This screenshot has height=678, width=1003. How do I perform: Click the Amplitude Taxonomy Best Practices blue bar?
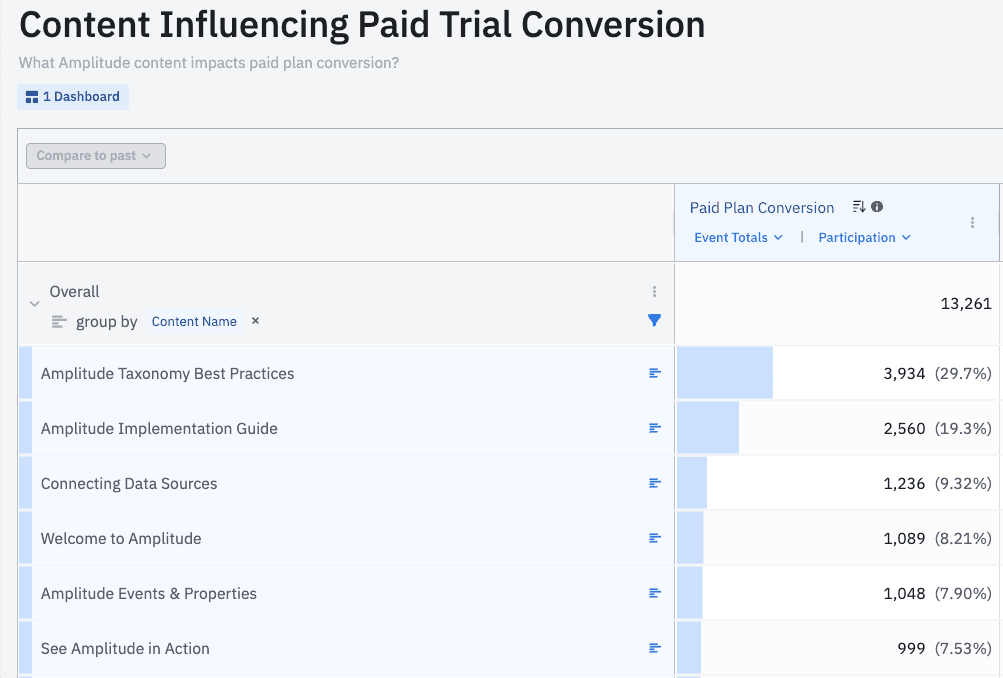pos(724,373)
